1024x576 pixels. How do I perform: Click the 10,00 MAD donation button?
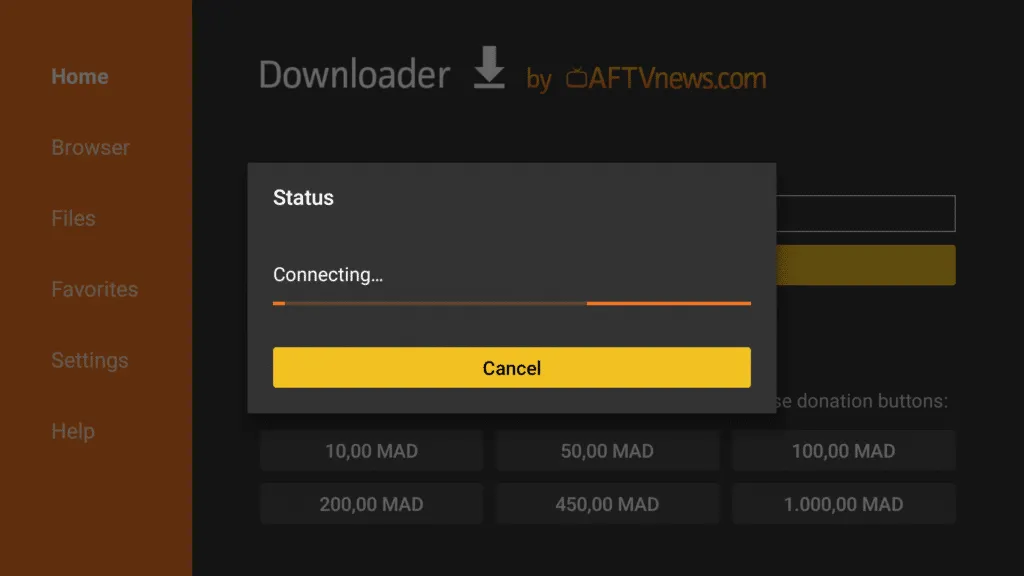click(372, 451)
